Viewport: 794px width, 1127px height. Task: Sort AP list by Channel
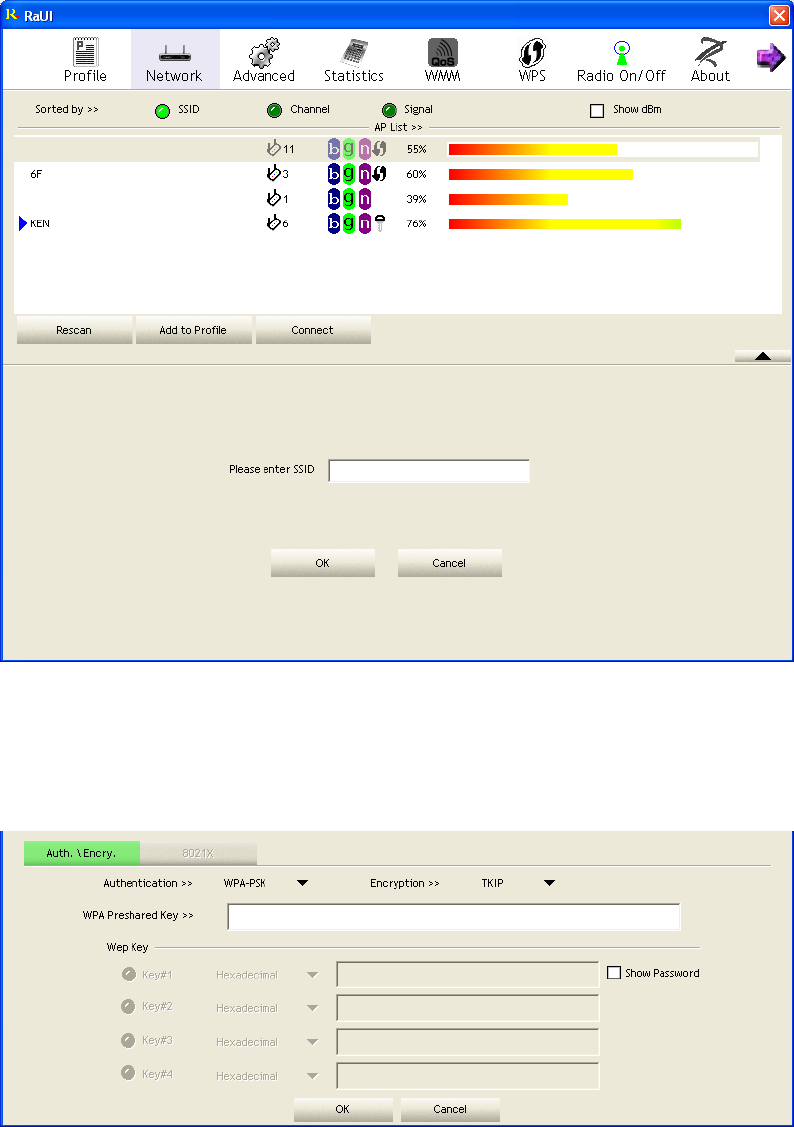(x=274, y=111)
